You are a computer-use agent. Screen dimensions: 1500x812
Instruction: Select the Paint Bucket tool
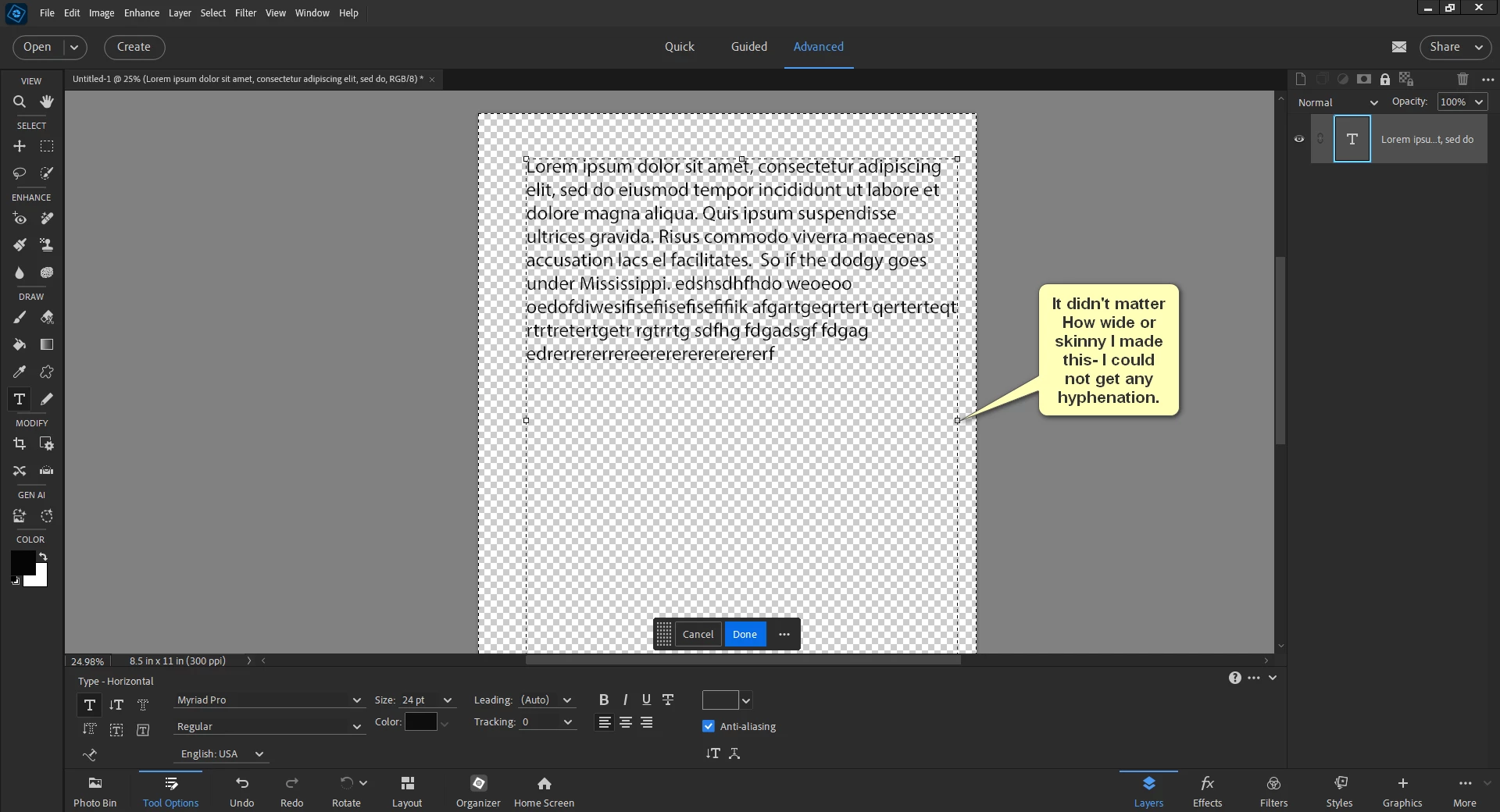click(x=20, y=344)
